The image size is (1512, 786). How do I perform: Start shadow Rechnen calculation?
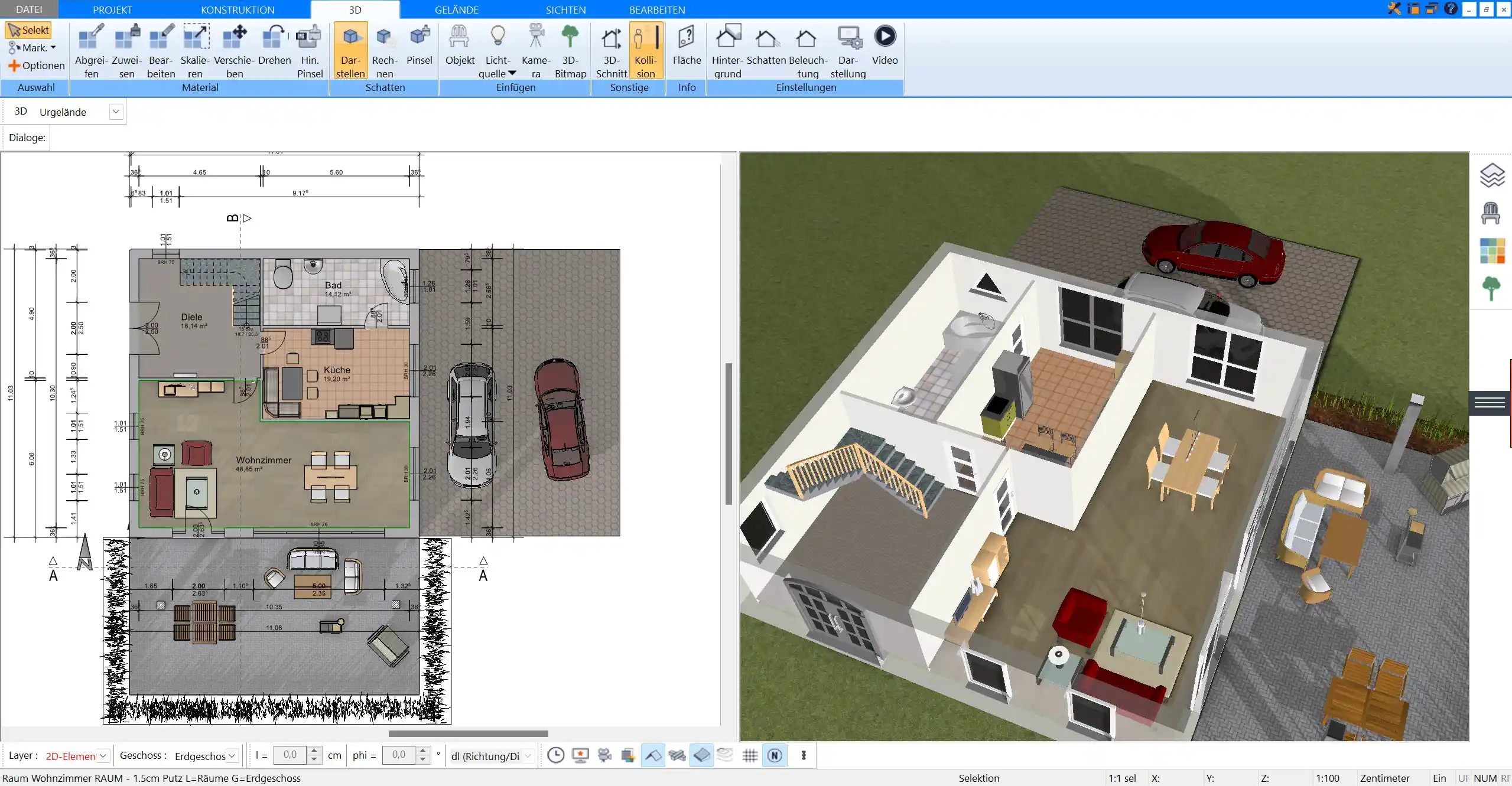coord(385,51)
